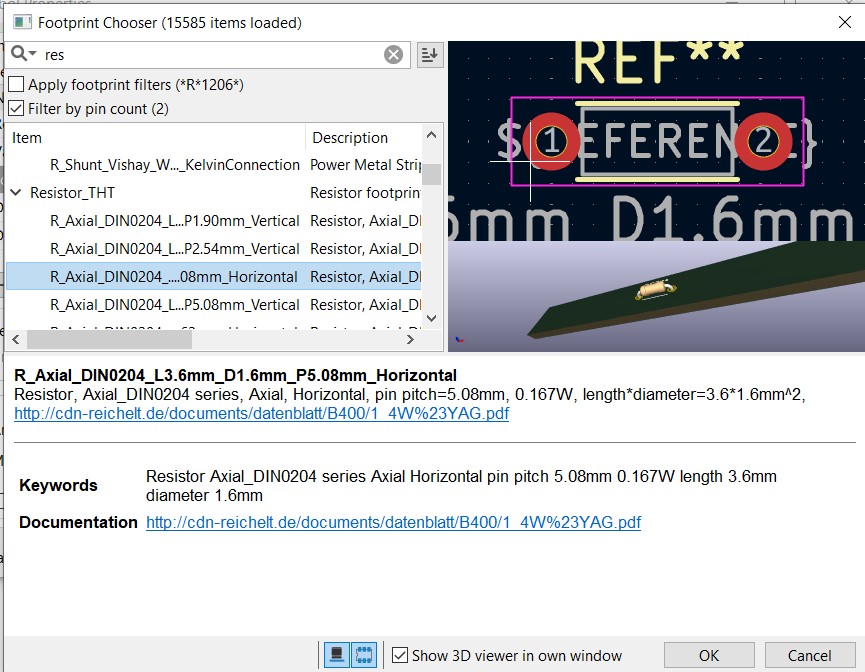Select the highlighted 08mm_Horizontal footprint row

[213, 276]
